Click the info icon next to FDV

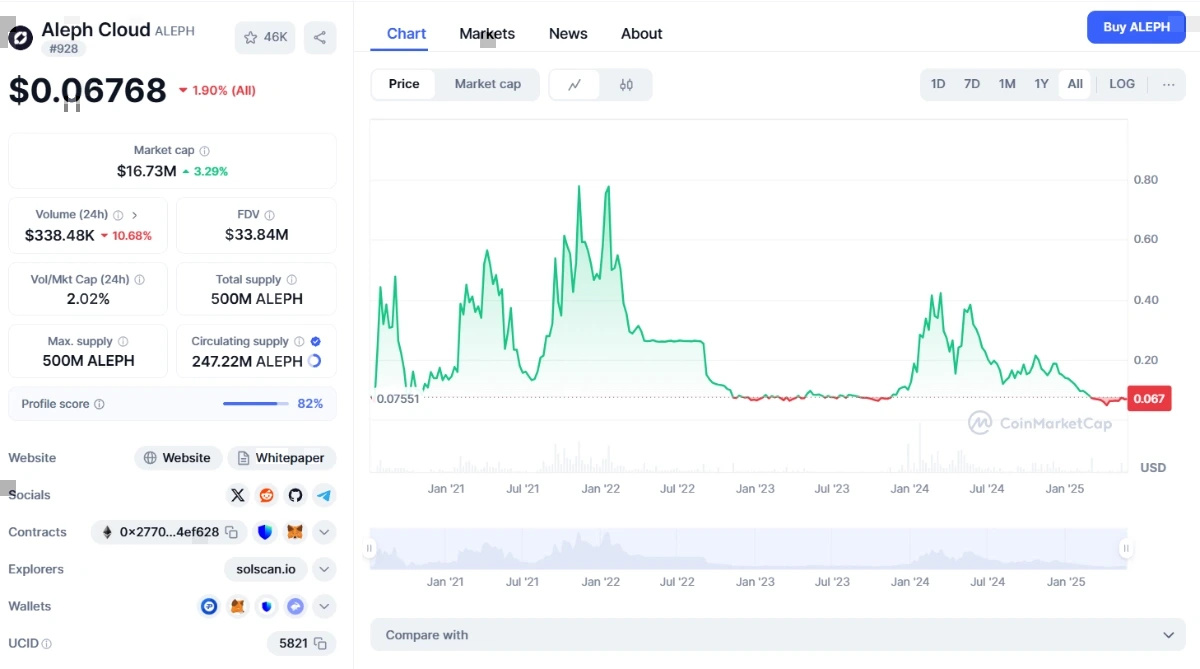(269, 215)
